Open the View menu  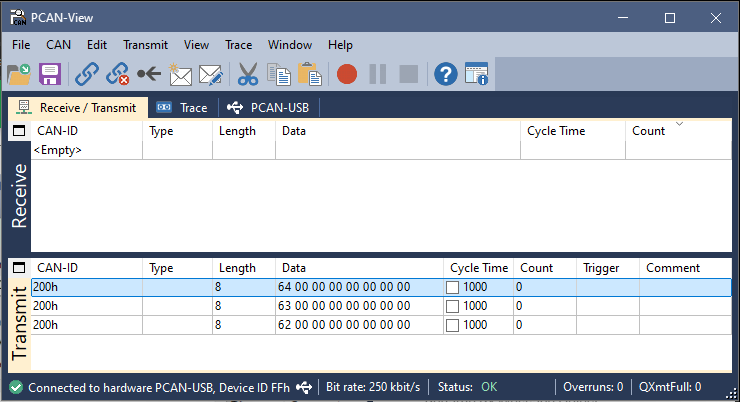196,45
